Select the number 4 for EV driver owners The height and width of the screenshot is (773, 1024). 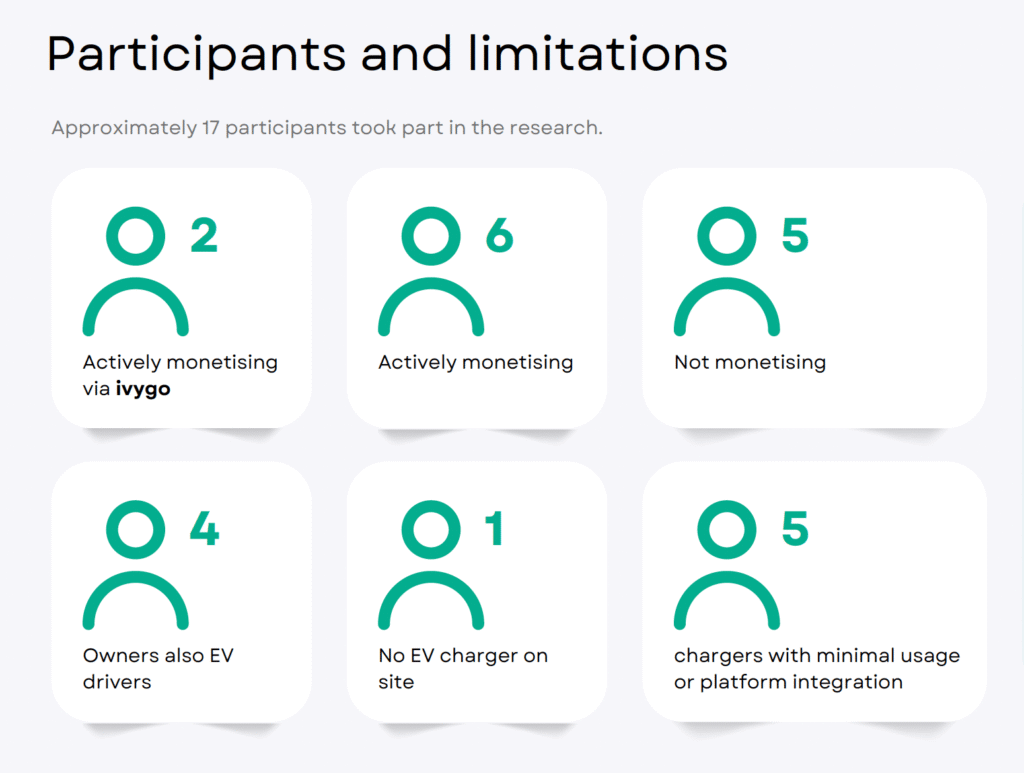pos(204,528)
